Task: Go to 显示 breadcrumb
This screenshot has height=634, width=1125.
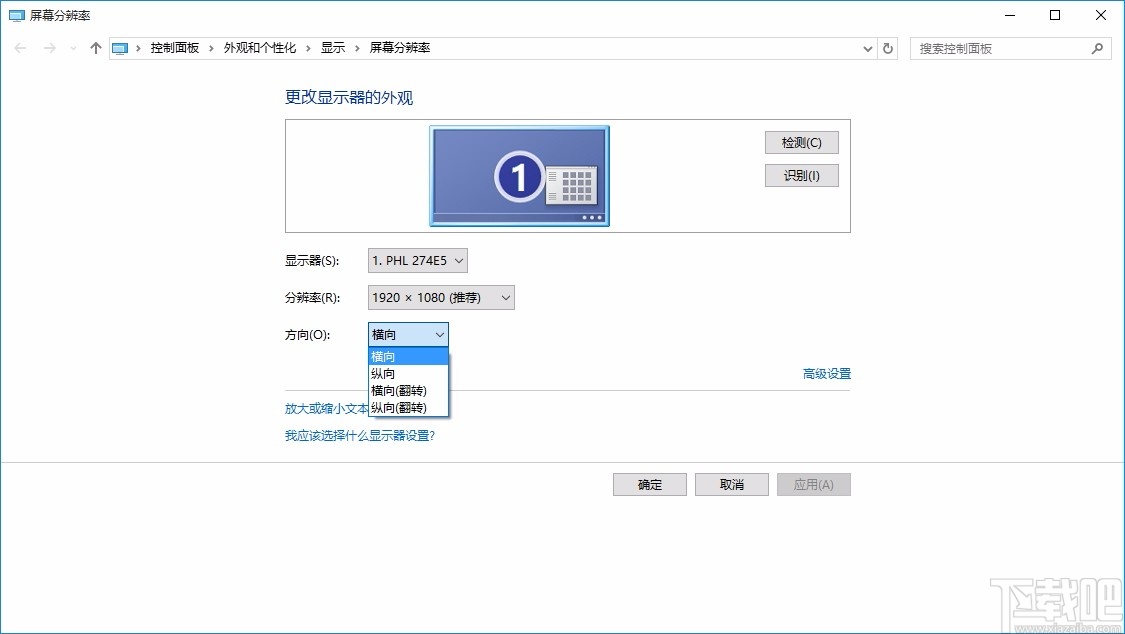Action: [333, 48]
